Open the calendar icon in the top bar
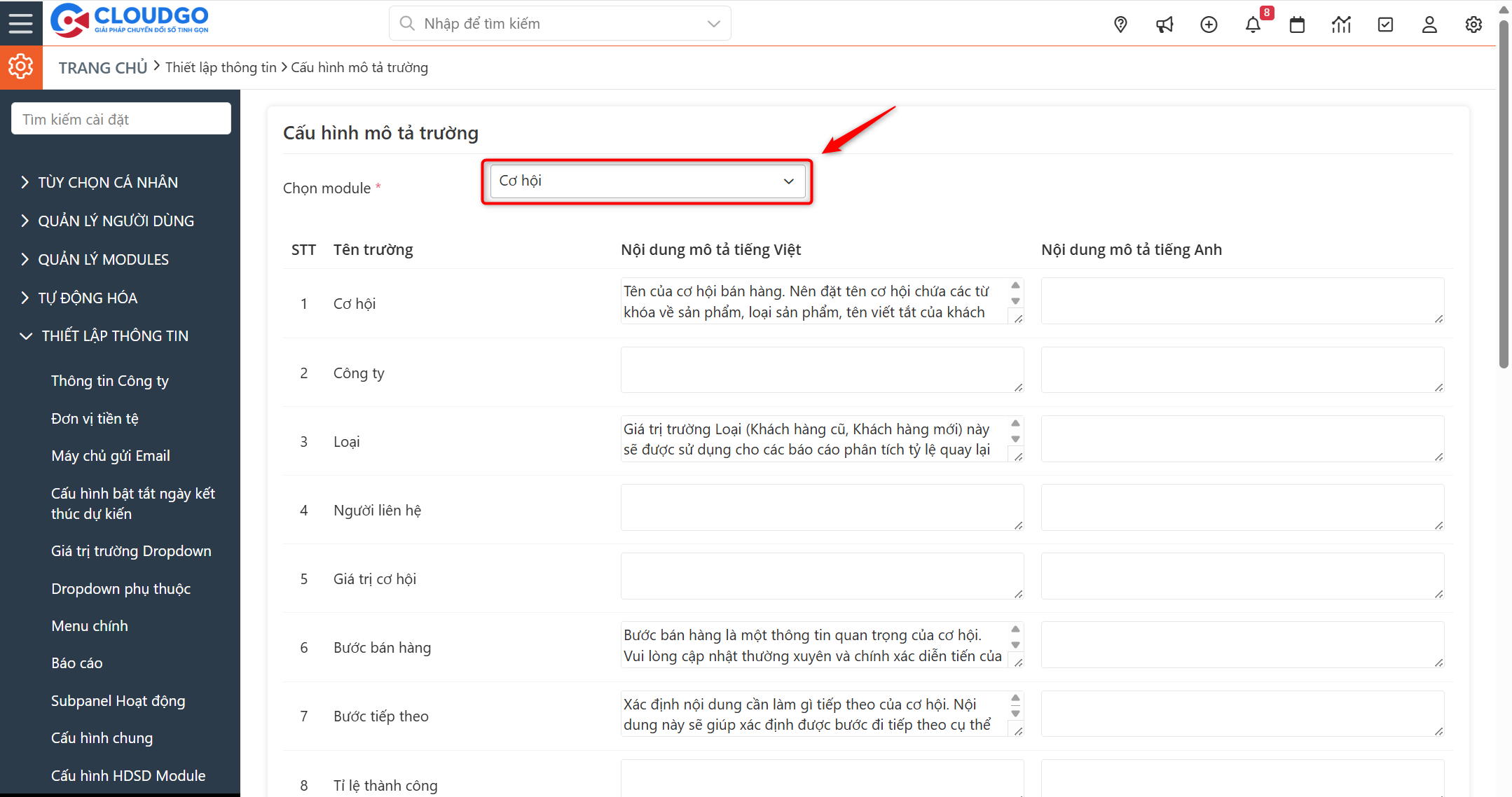The height and width of the screenshot is (797, 1512). click(1297, 23)
